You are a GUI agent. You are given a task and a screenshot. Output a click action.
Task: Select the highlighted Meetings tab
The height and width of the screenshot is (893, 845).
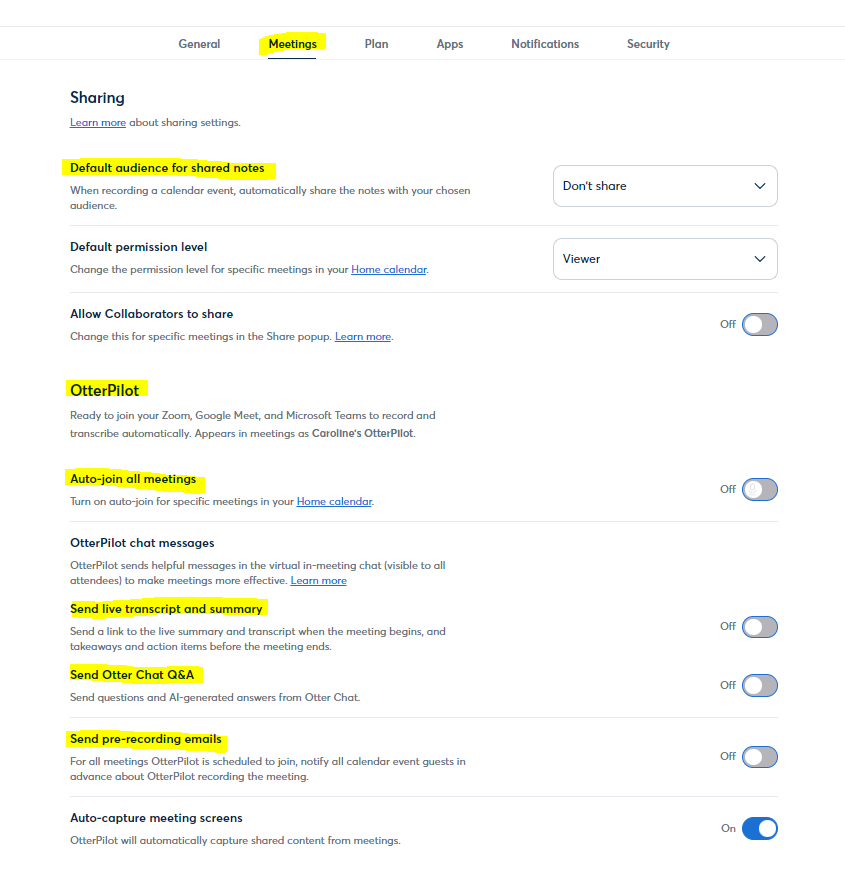292,44
